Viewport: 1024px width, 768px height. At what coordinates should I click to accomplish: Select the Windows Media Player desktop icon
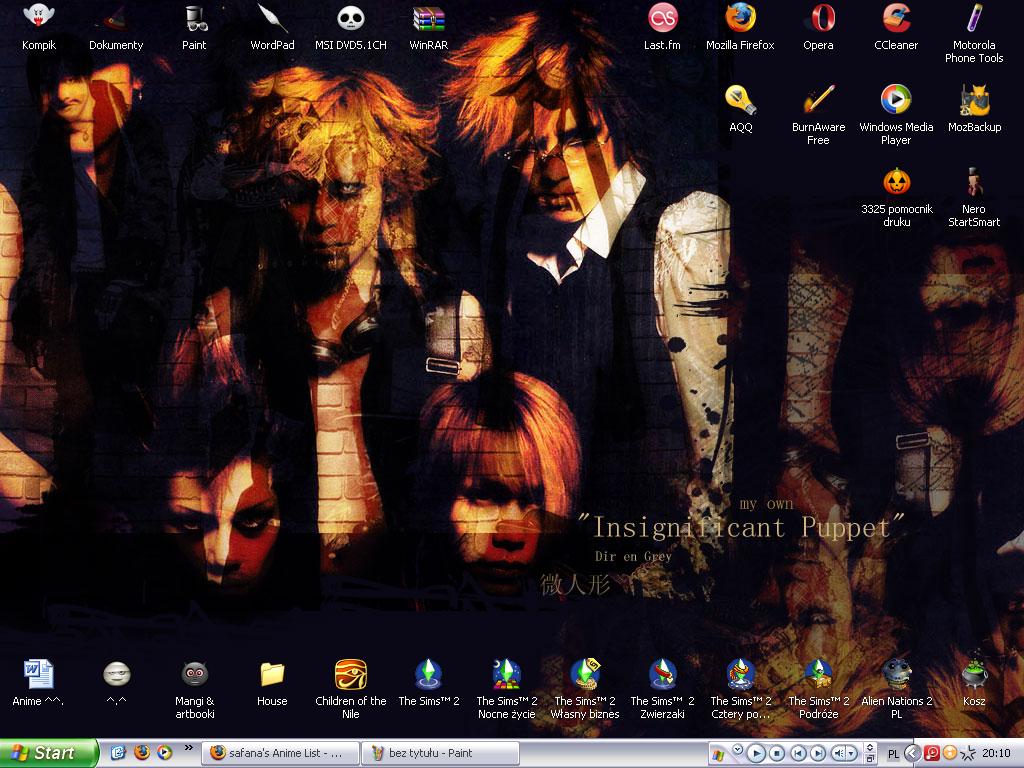click(x=896, y=116)
